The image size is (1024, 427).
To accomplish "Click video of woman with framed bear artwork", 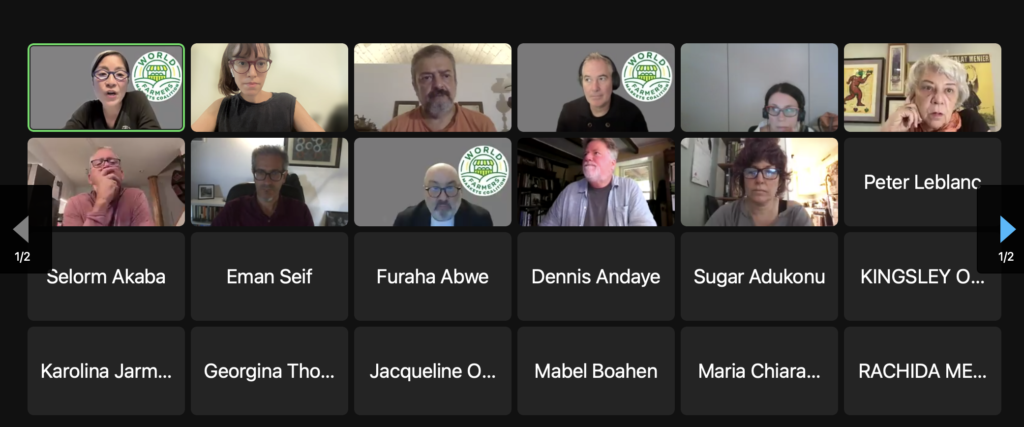I will tap(922, 87).
